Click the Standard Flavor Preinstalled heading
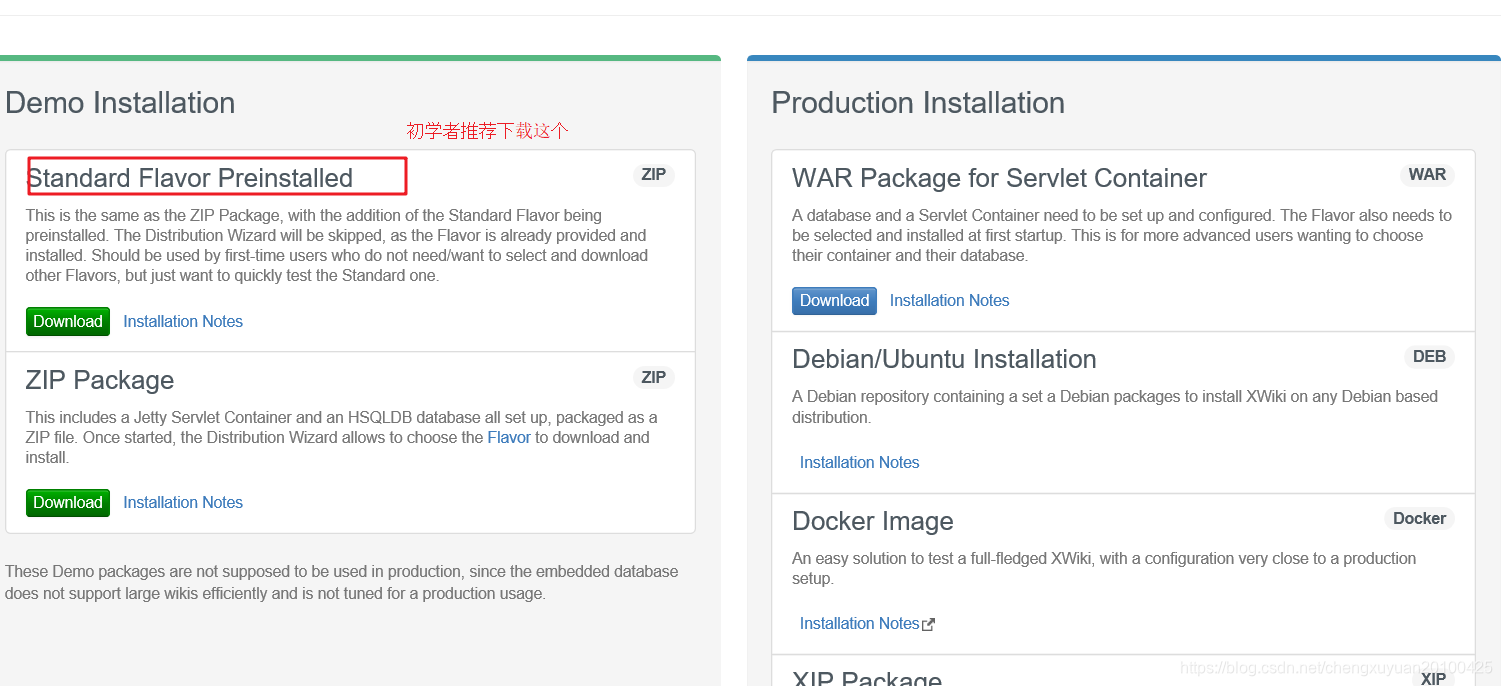The height and width of the screenshot is (686, 1502). point(190,178)
